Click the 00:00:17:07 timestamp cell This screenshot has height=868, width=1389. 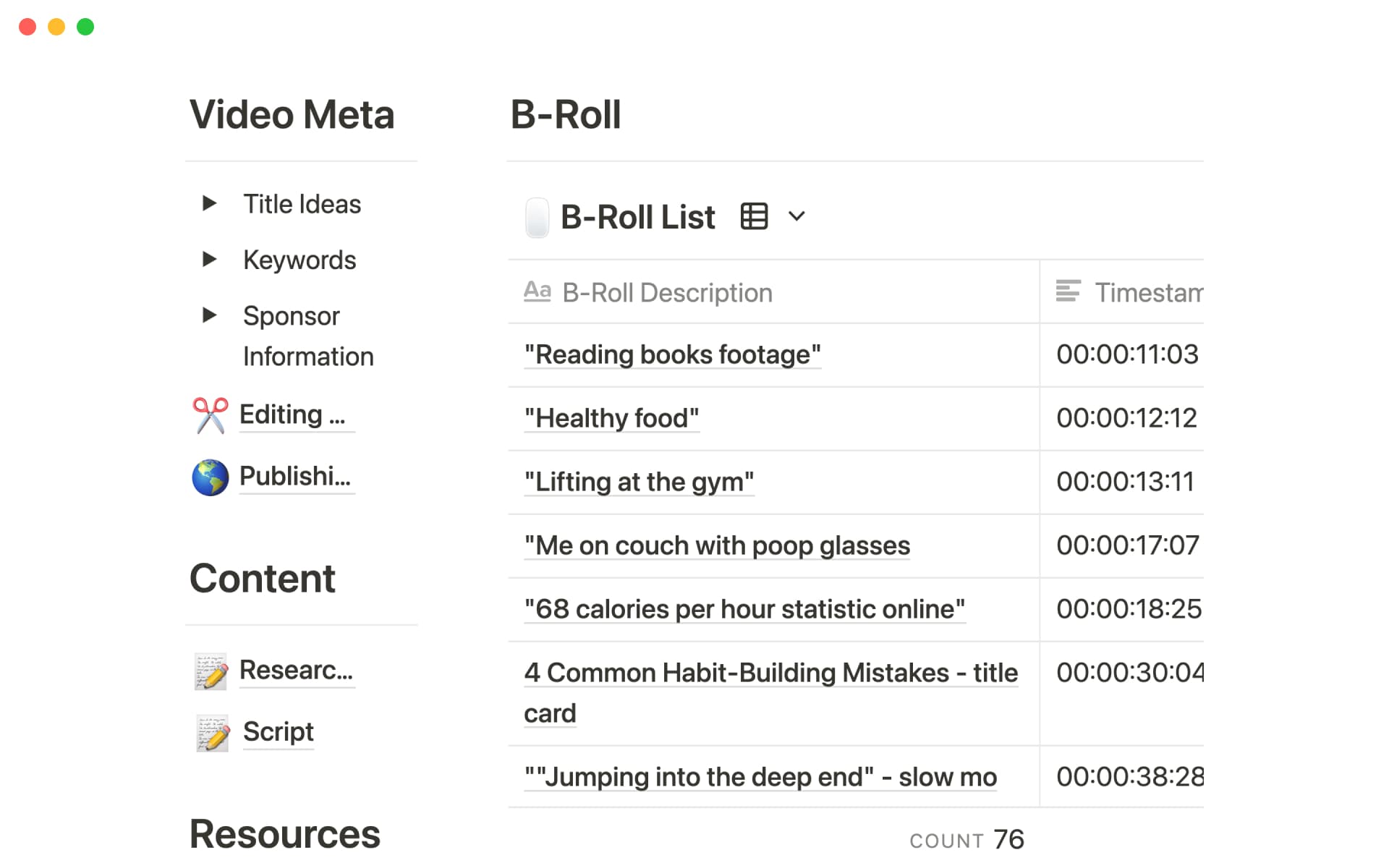pyautogui.click(x=1126, y=545)
